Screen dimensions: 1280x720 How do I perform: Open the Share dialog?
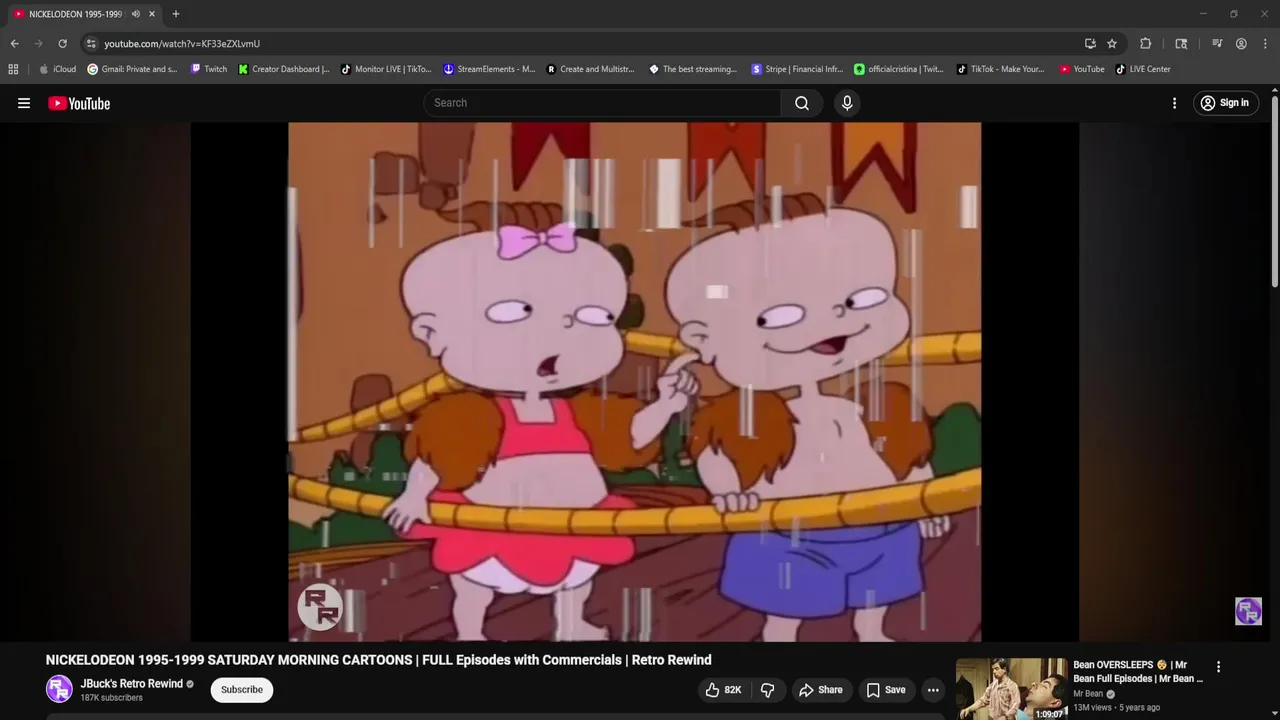pos(820,690)
